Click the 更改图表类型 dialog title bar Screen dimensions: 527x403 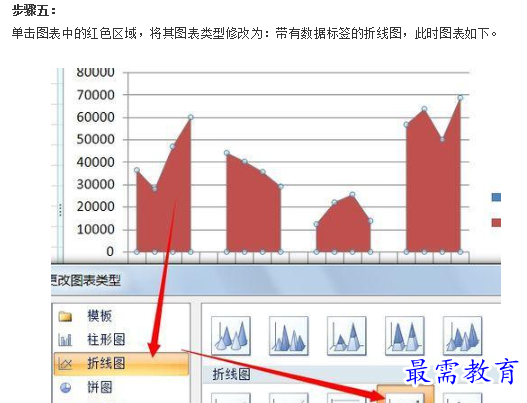point(276,280)
